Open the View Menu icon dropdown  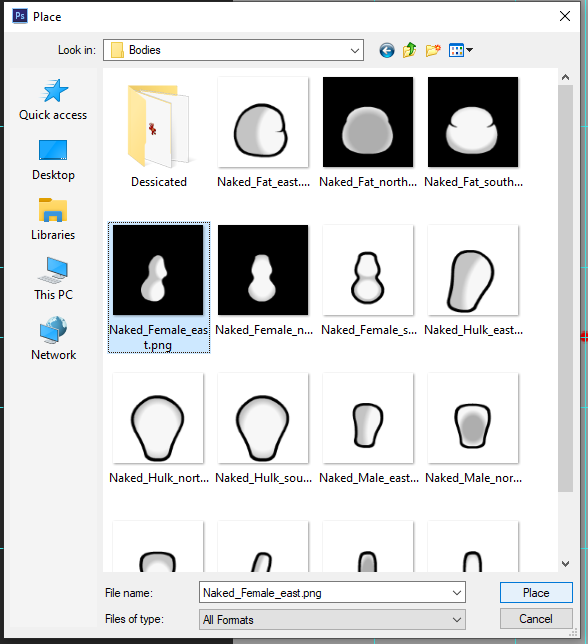pos(460,51)
